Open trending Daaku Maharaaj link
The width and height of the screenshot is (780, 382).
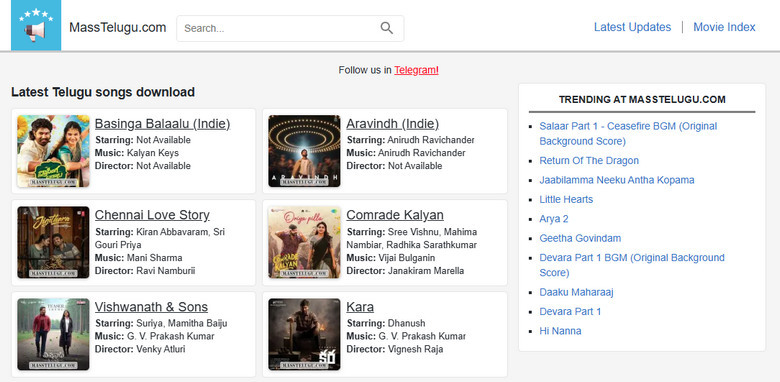577,292
